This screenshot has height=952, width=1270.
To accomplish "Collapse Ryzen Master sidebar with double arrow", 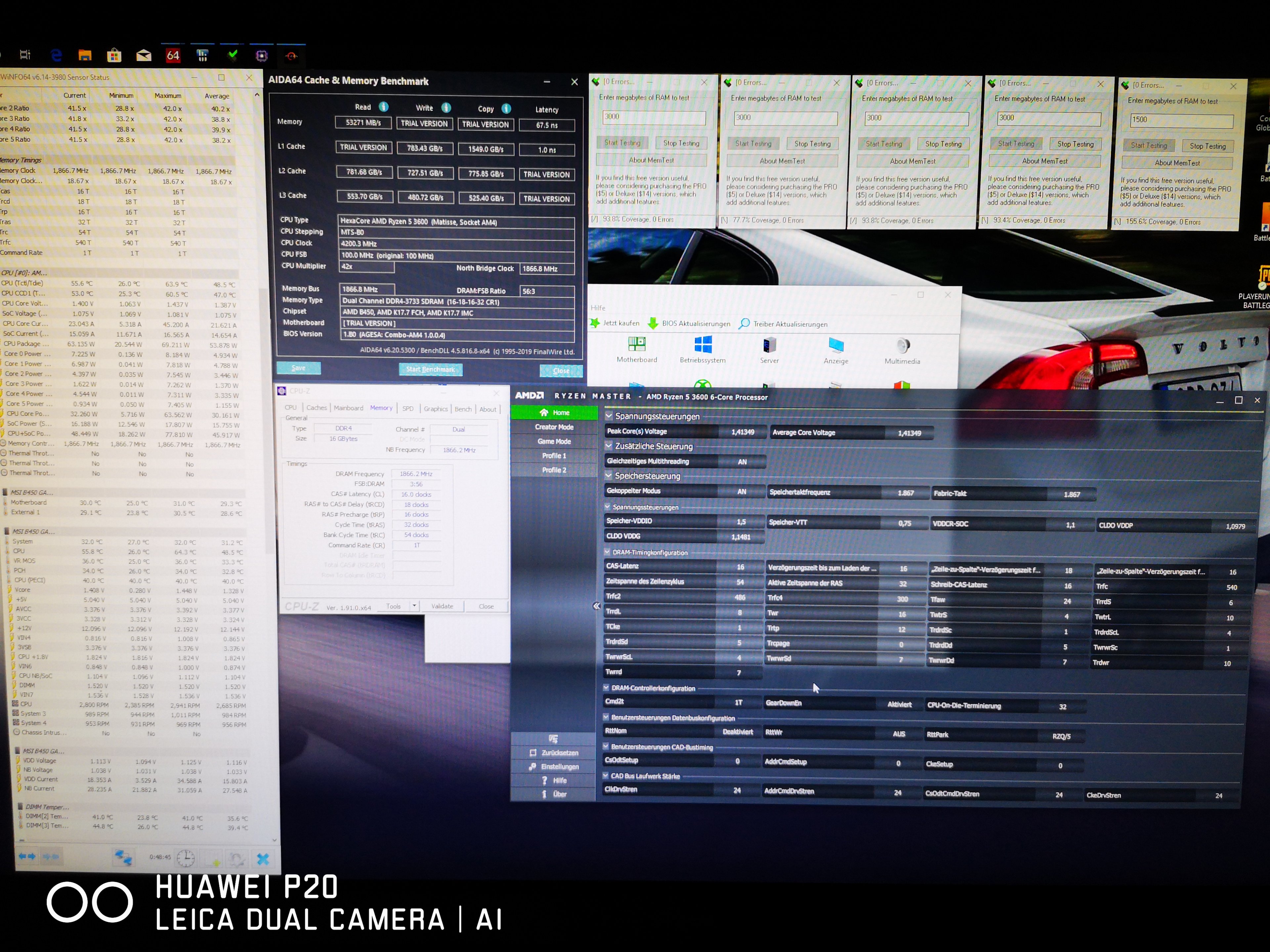I will 597,606.
